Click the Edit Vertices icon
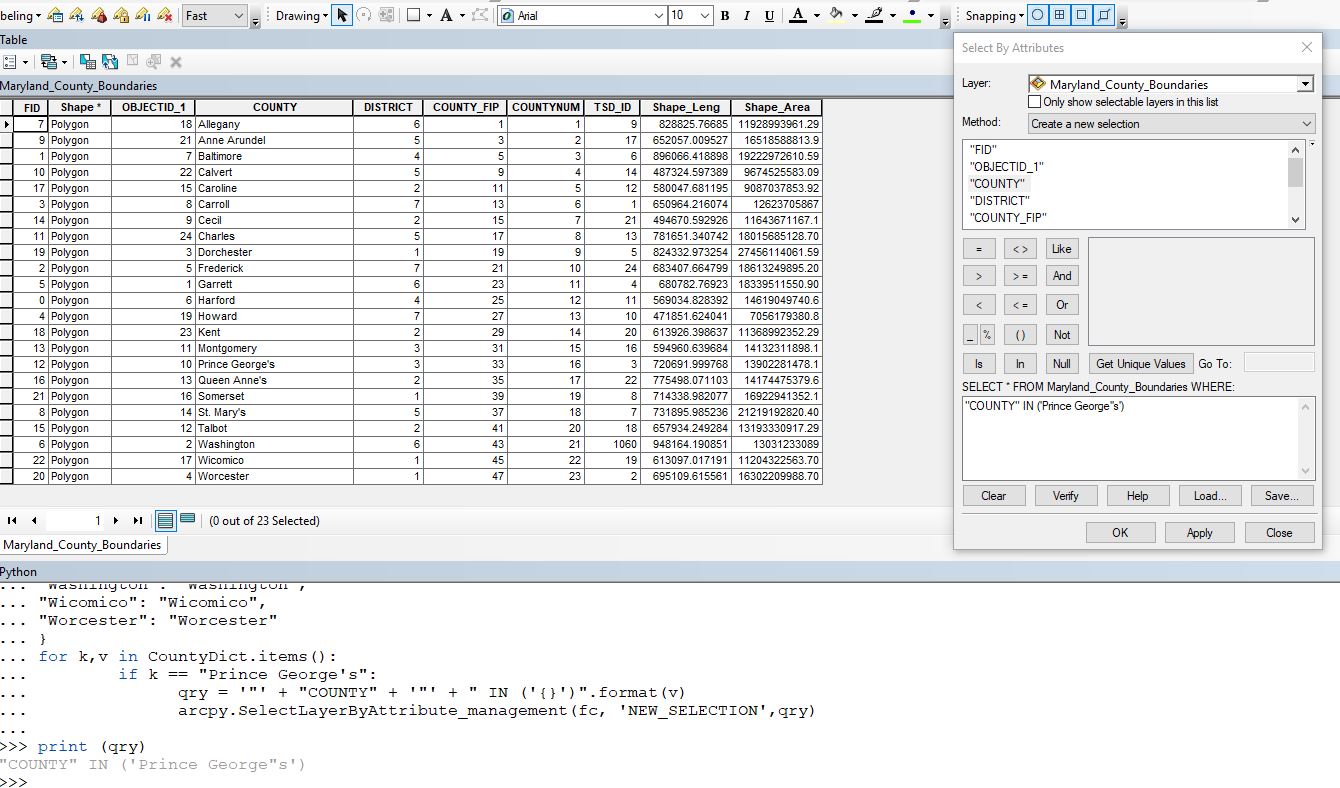 click(x=480, y=16)
